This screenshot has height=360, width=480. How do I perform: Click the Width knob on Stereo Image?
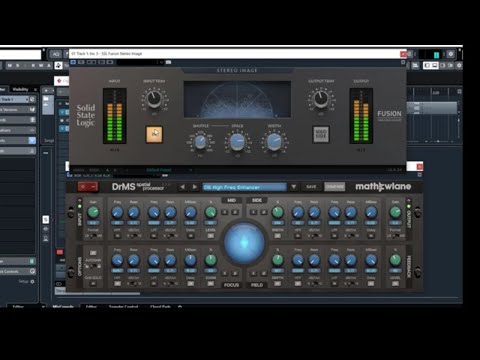(x=274, y=142)
